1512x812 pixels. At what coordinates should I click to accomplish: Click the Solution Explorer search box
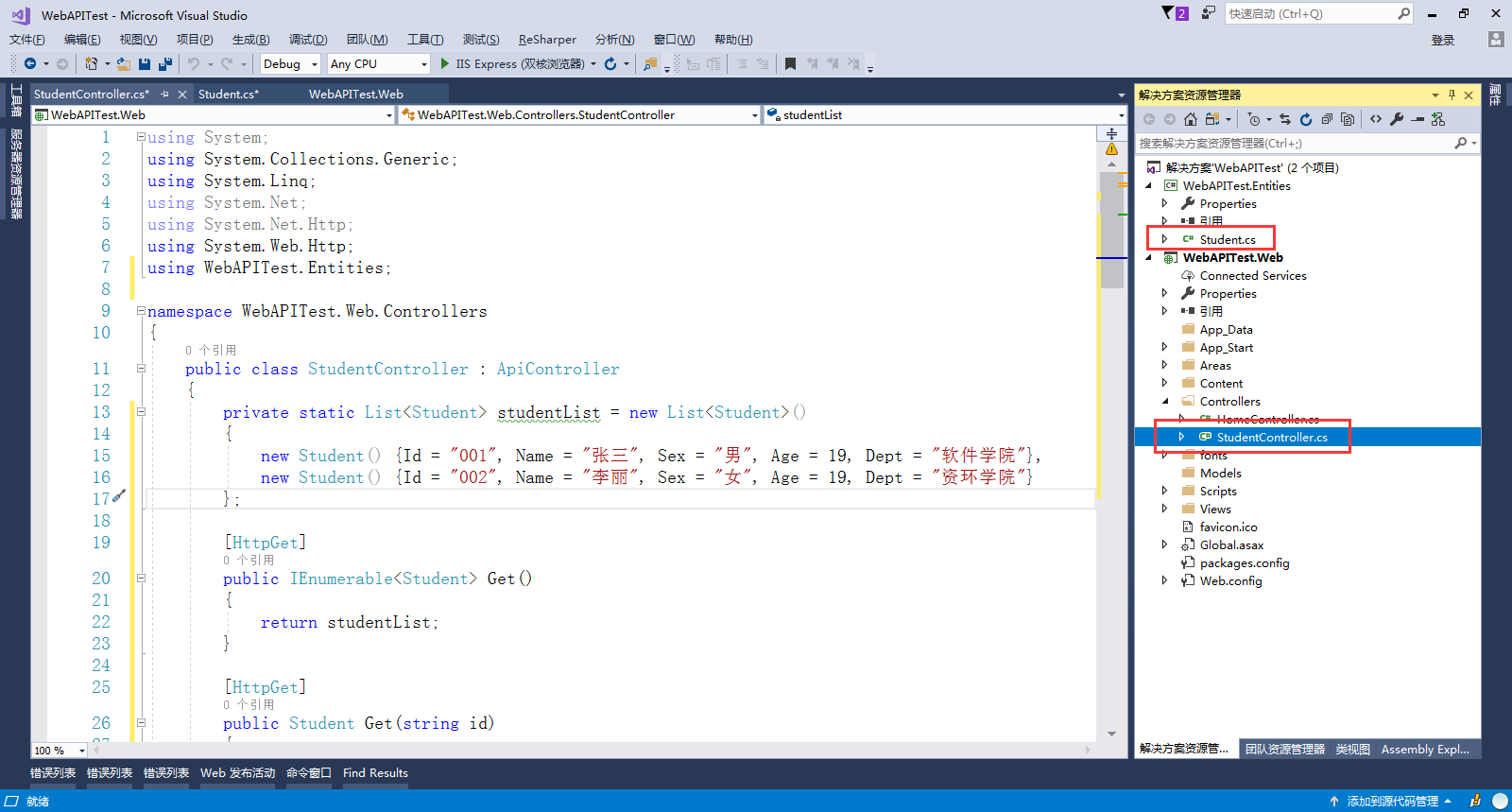point(1295,144)
